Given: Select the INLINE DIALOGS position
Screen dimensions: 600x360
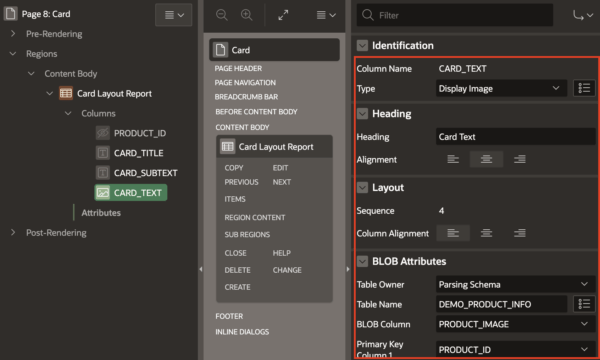Looking at the screenshot, I should point(242,332).
